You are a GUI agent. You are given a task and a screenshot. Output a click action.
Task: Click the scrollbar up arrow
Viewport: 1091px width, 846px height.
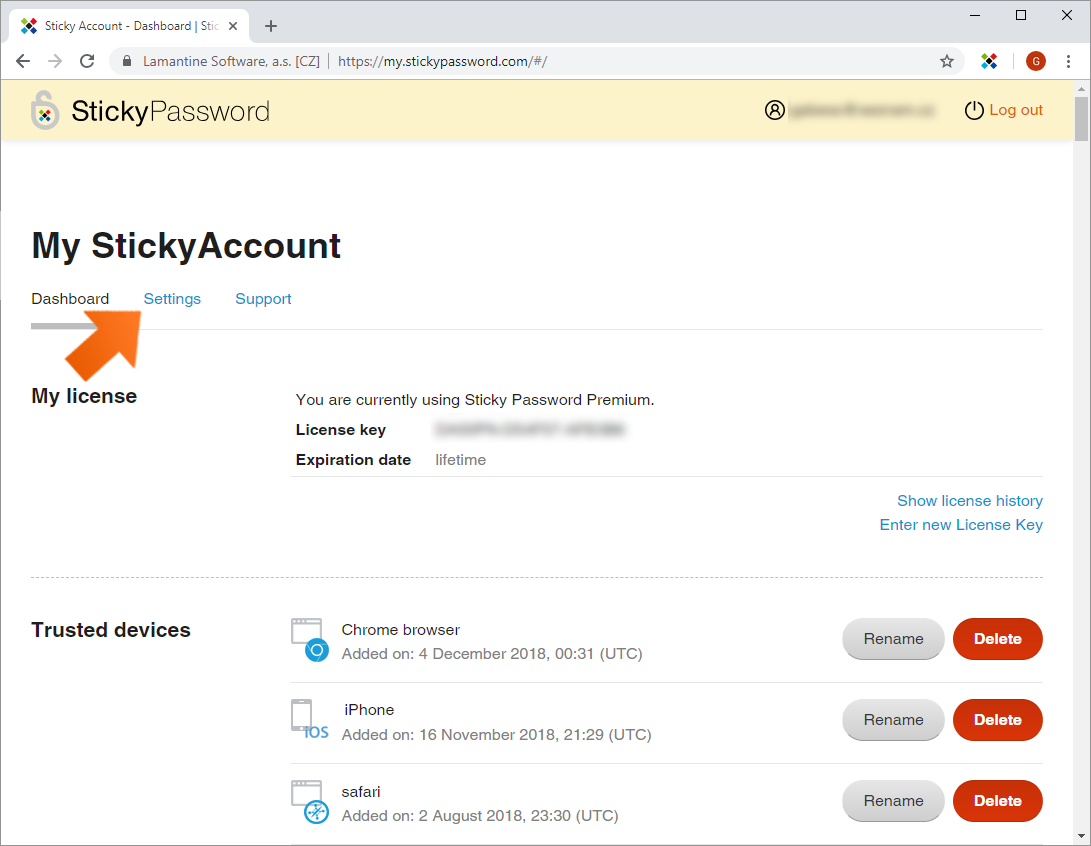click(x=1081, y=89)
